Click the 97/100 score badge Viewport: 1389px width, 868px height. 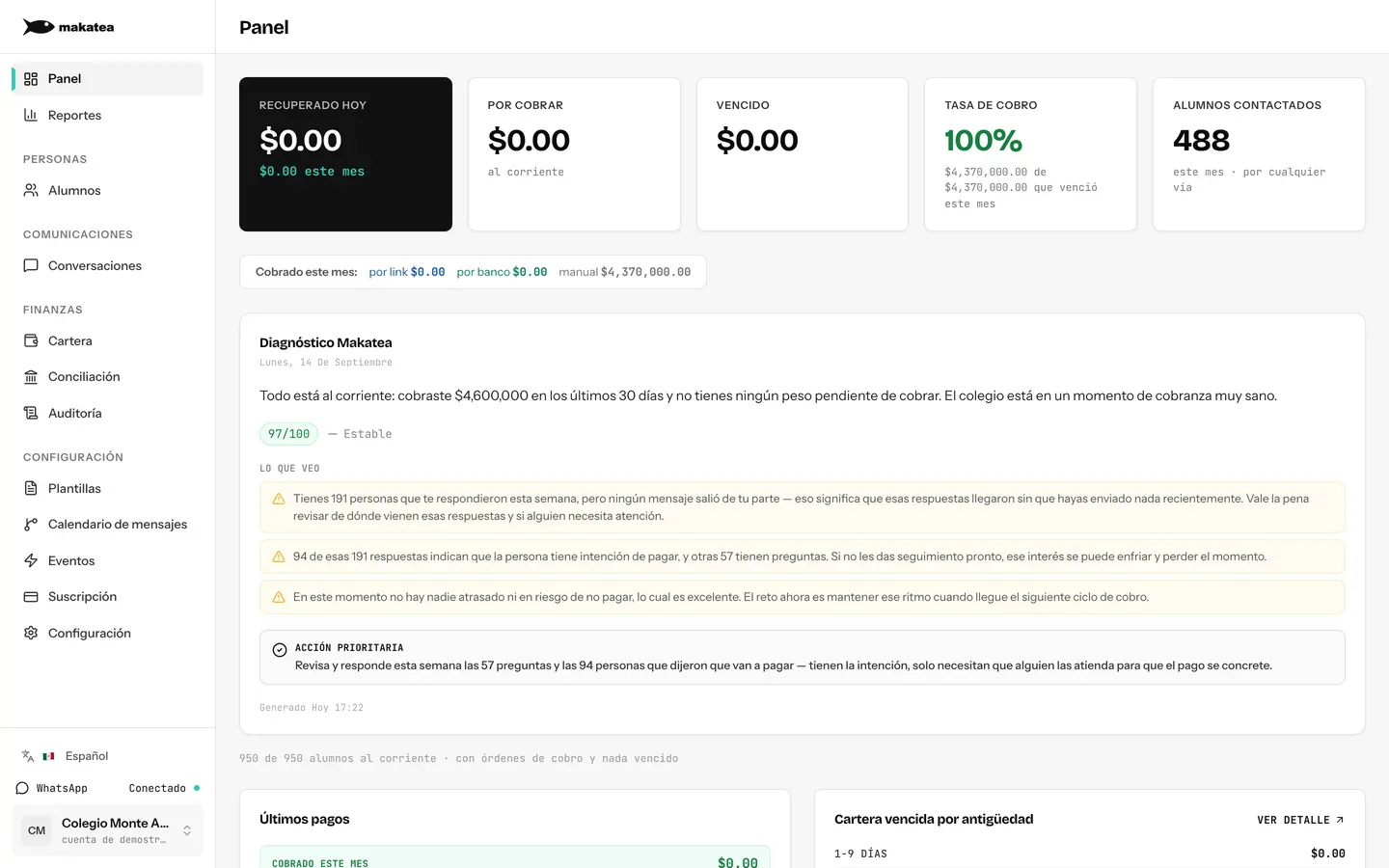288,434
